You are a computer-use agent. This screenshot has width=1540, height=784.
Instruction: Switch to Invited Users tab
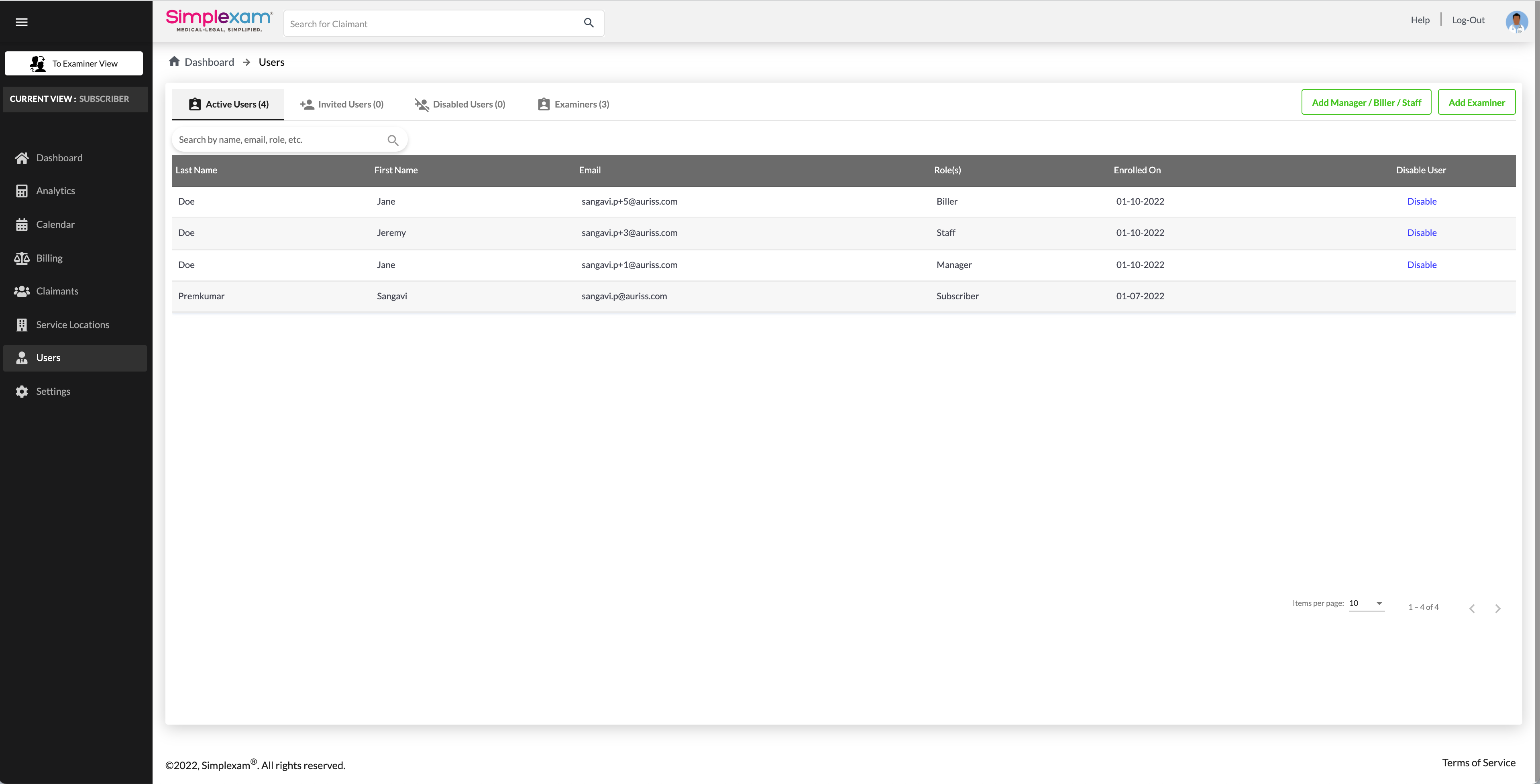pyautogui.click(x=342, y=104)
